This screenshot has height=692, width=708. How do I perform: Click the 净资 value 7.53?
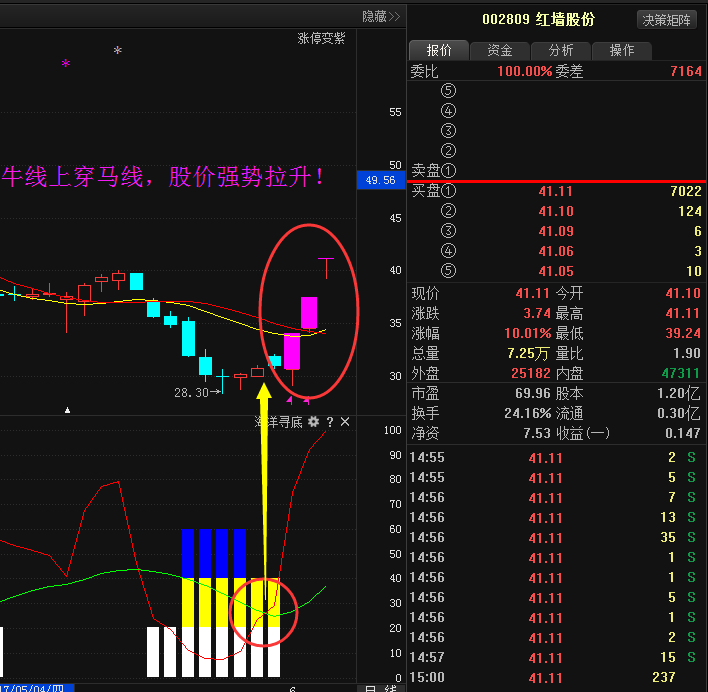537,433
